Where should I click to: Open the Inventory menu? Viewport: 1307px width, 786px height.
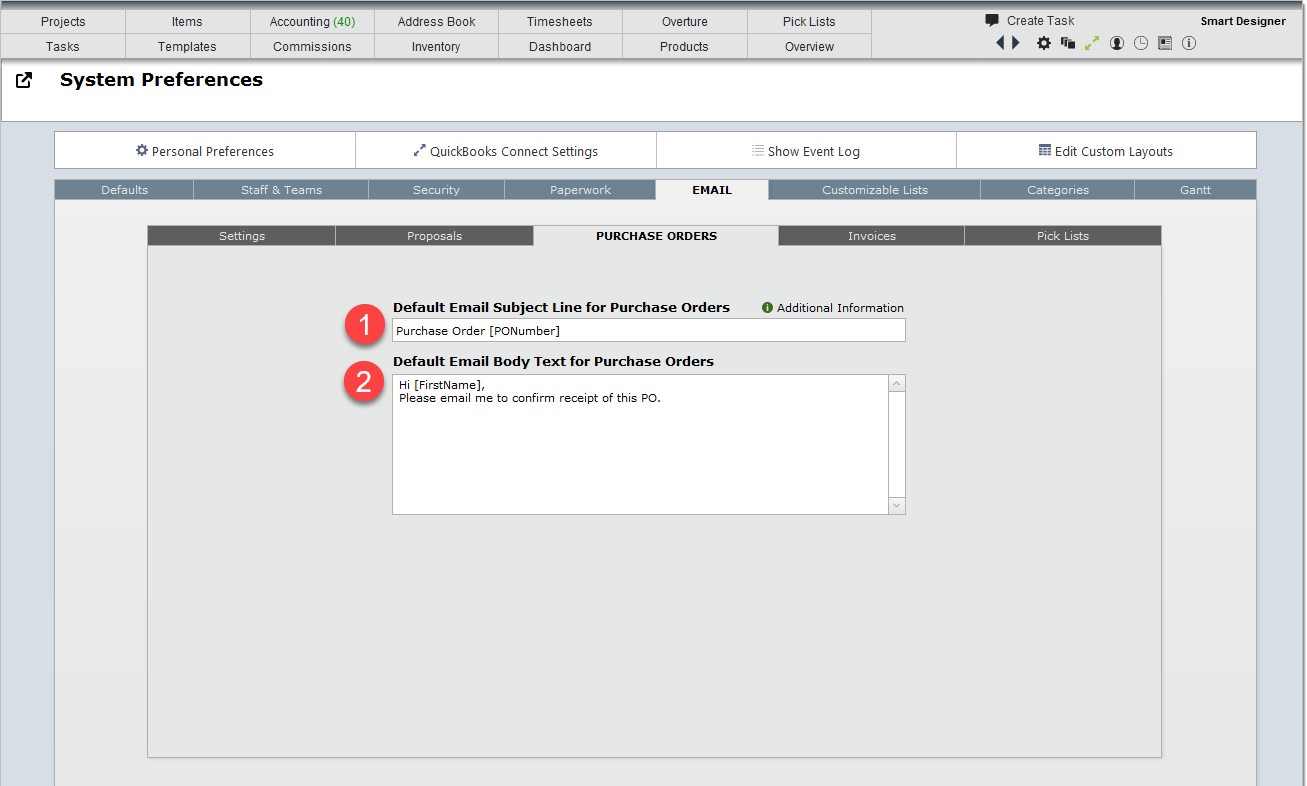[x=436, y=46]
